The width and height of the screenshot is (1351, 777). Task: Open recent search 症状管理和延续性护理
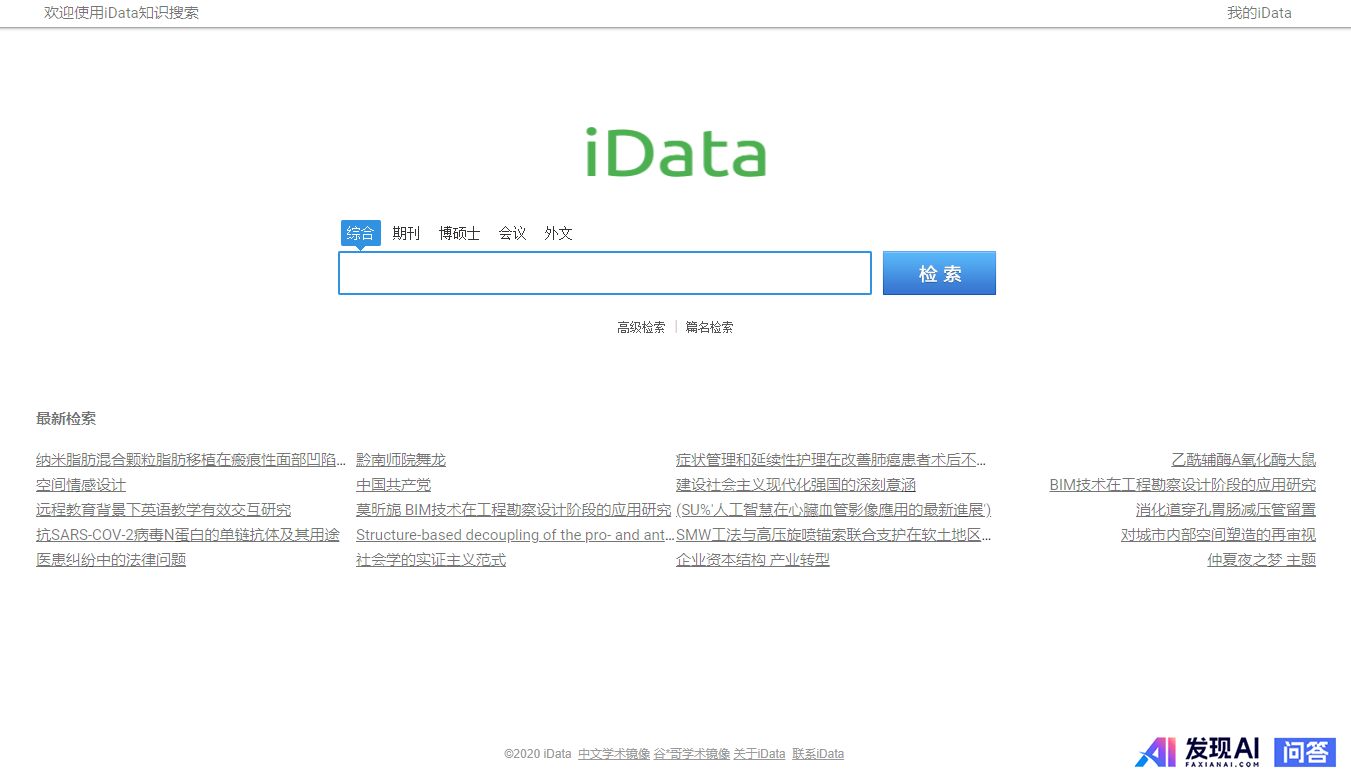point(831,460)
